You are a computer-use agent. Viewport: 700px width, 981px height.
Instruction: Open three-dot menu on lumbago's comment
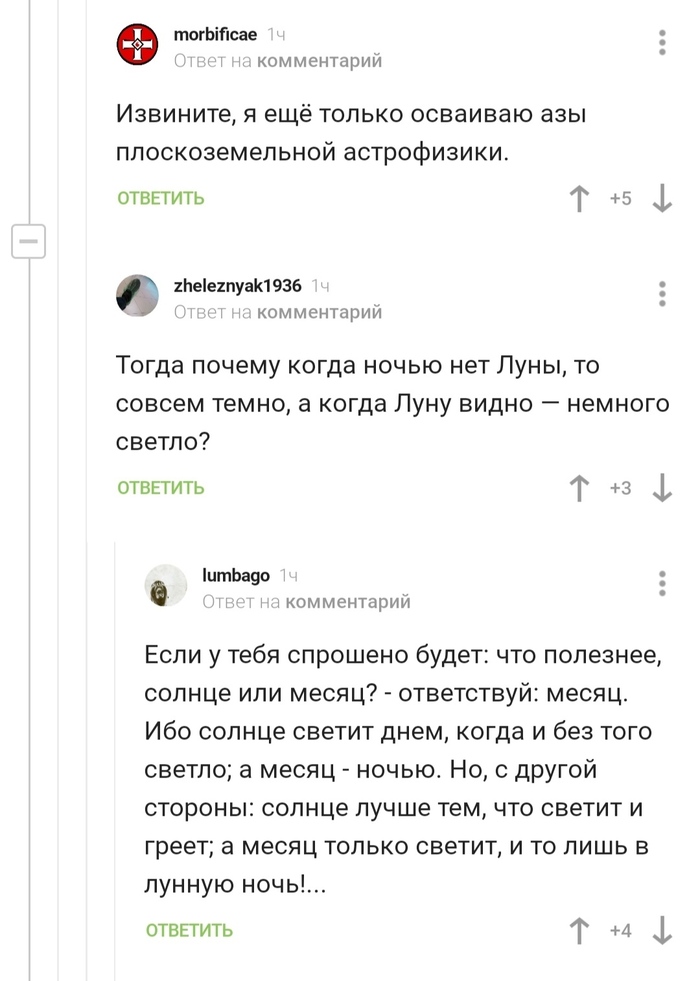pyautogui.click(x=663, y=583)
